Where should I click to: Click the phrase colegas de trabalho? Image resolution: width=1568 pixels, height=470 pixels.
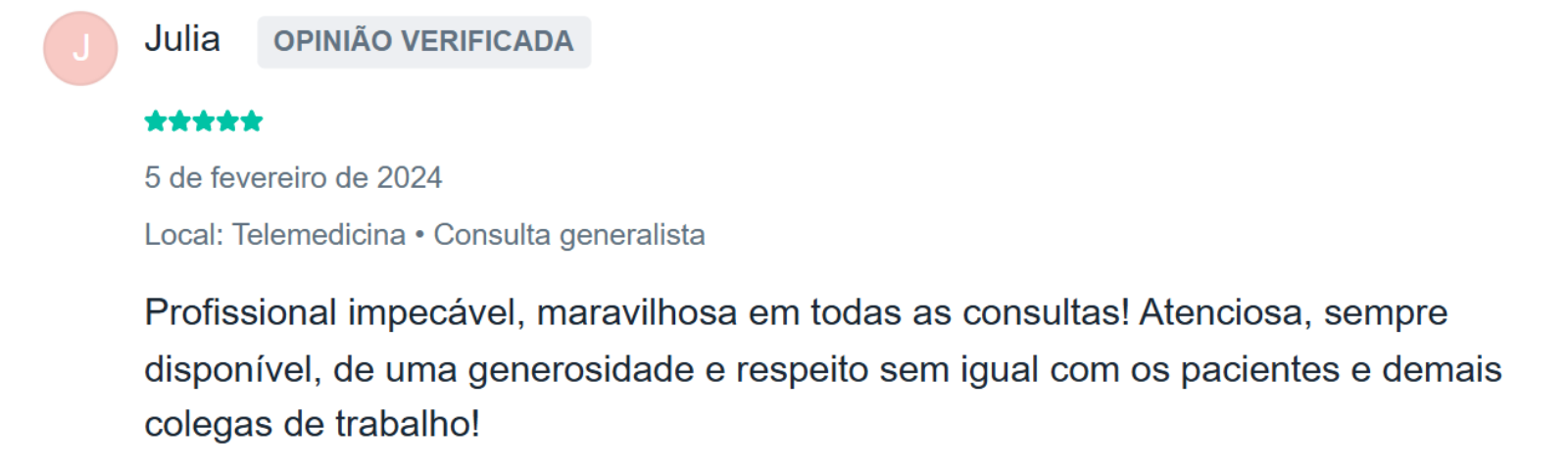pos(312,424)
